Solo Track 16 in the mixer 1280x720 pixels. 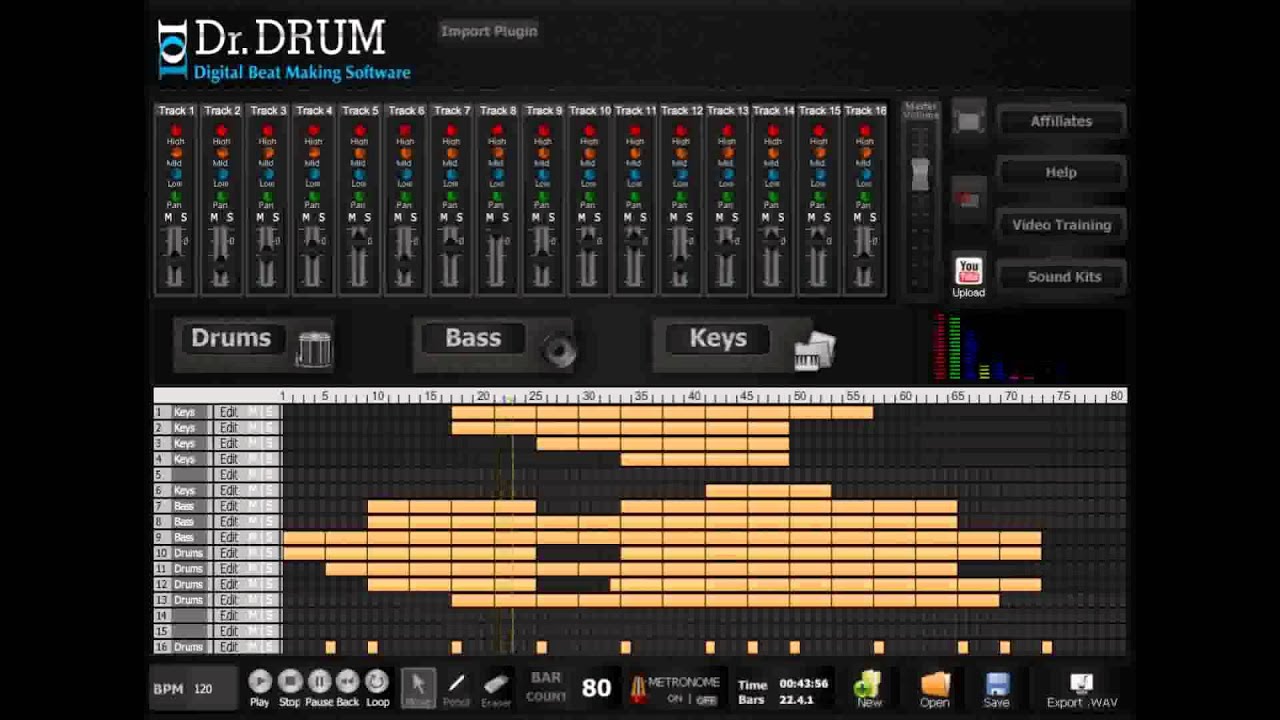coord(873,218)
